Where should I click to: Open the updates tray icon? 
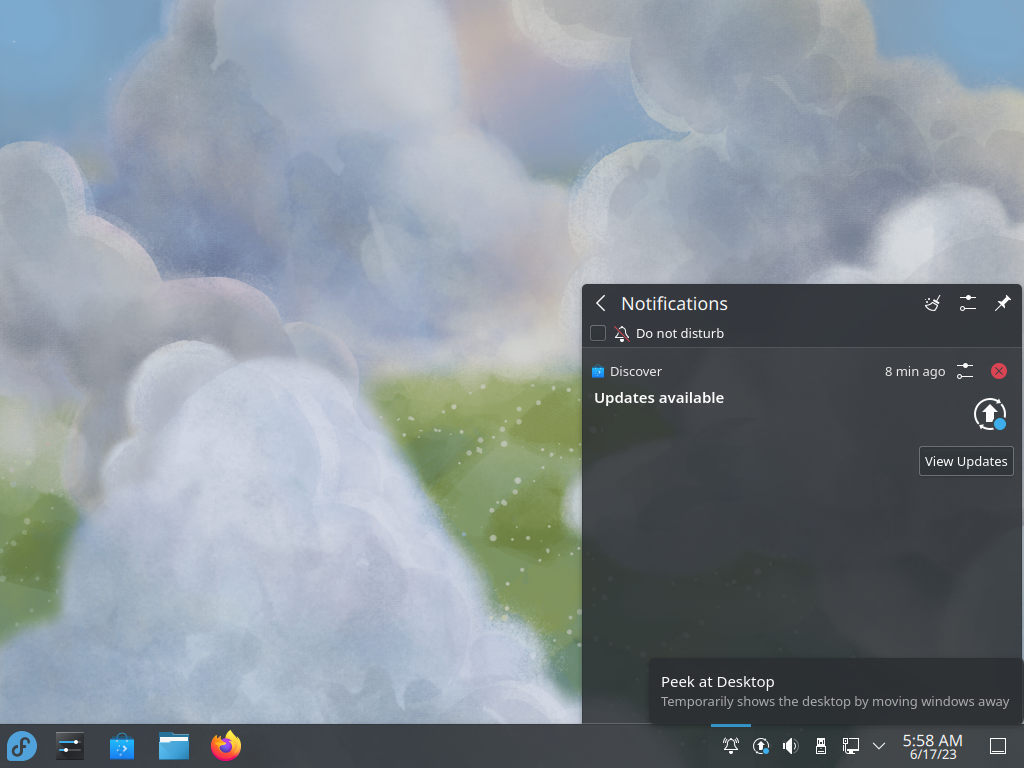pyautogui.click(x=761, y=746)
